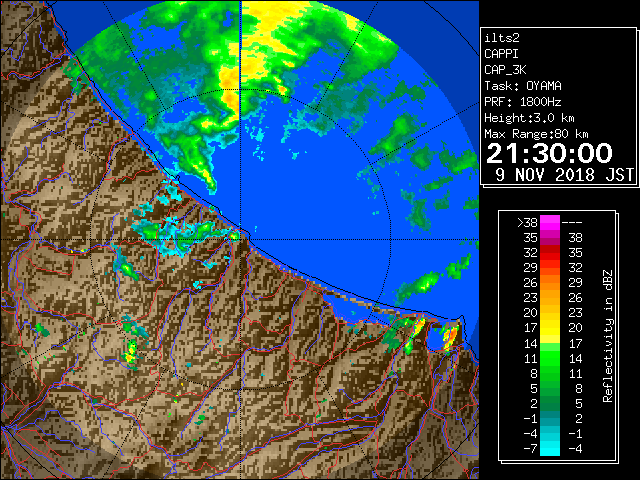Screen dimensions: 640x480
Task: Pick the orange 26–29 dBZ color band
Action: click(550, 283)
